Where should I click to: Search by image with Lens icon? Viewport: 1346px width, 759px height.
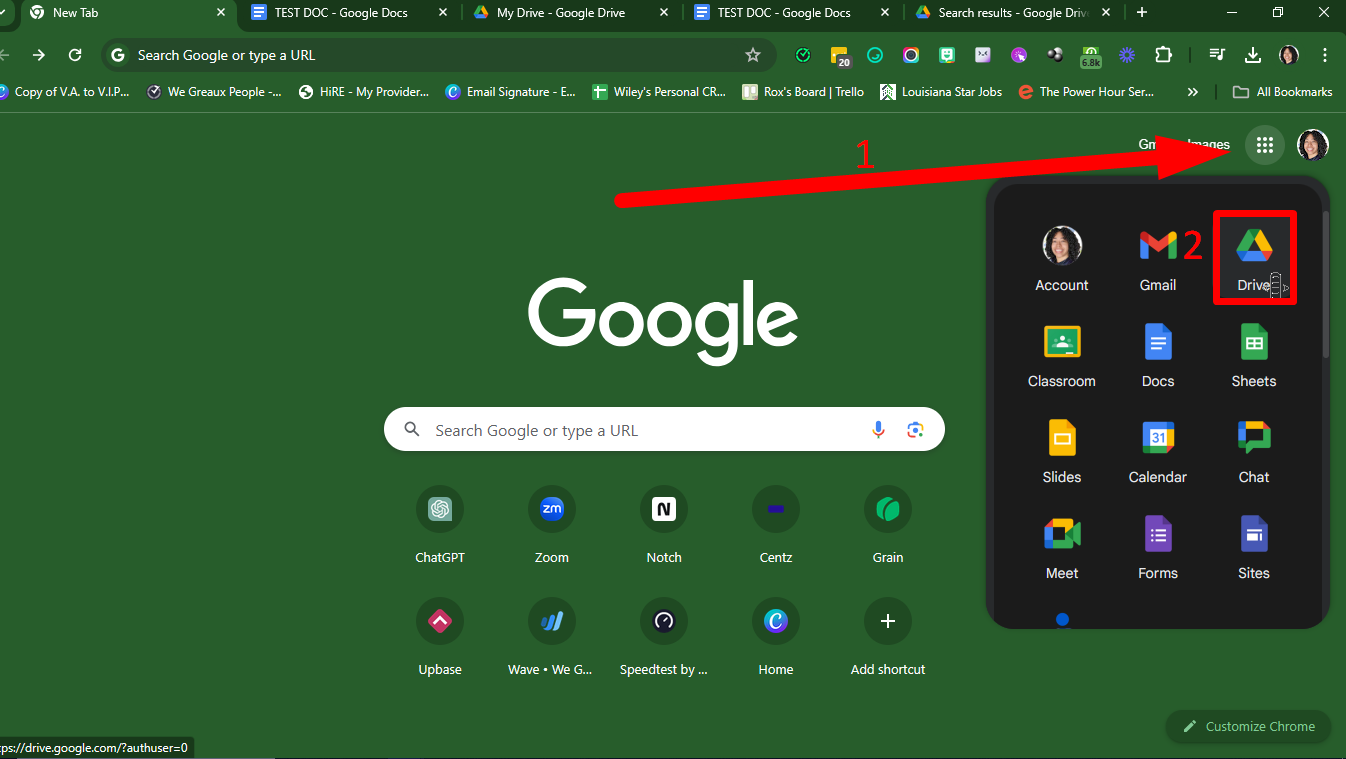click(x=914, y=430)
